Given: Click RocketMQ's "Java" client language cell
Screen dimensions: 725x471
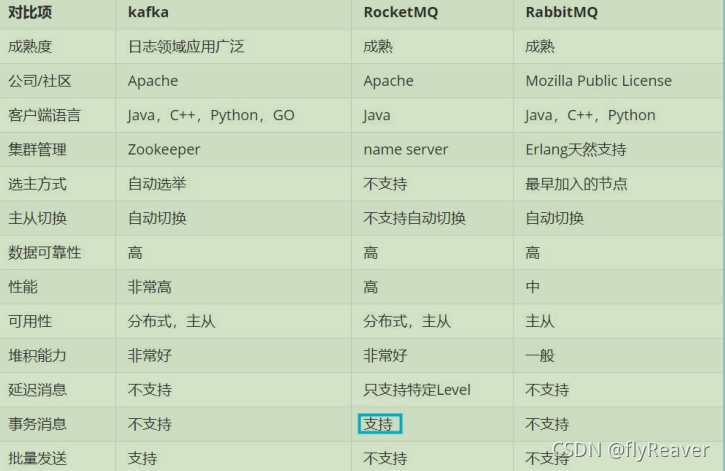Looking at the screenshot, I should pos(377,115).
